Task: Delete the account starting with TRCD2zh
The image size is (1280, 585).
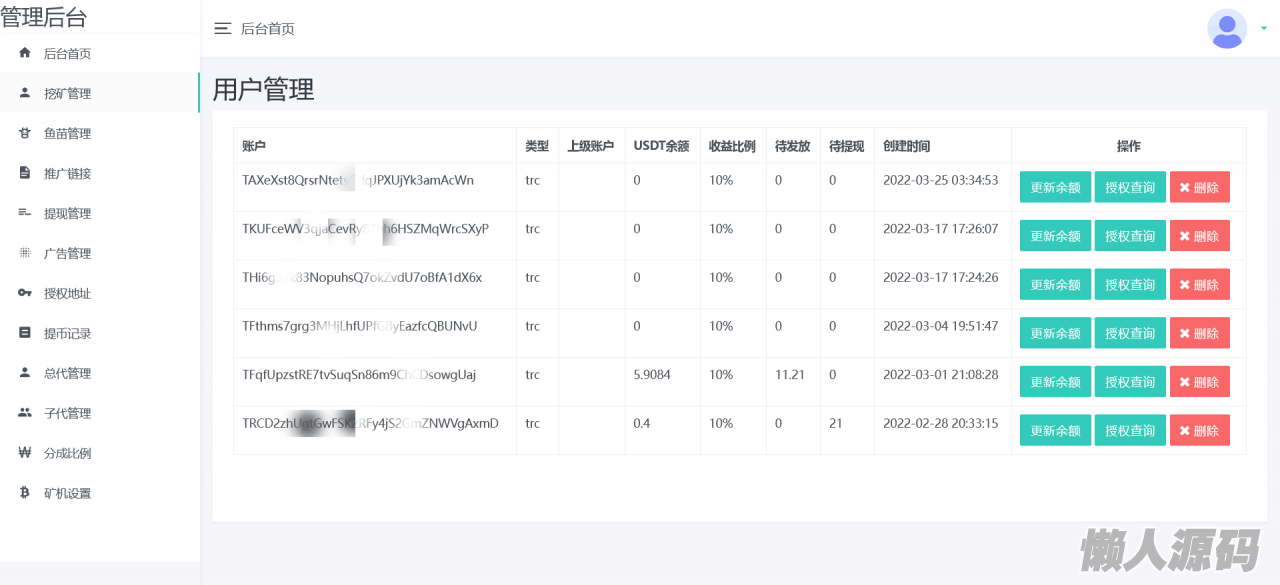Action: click(1199, 430)
